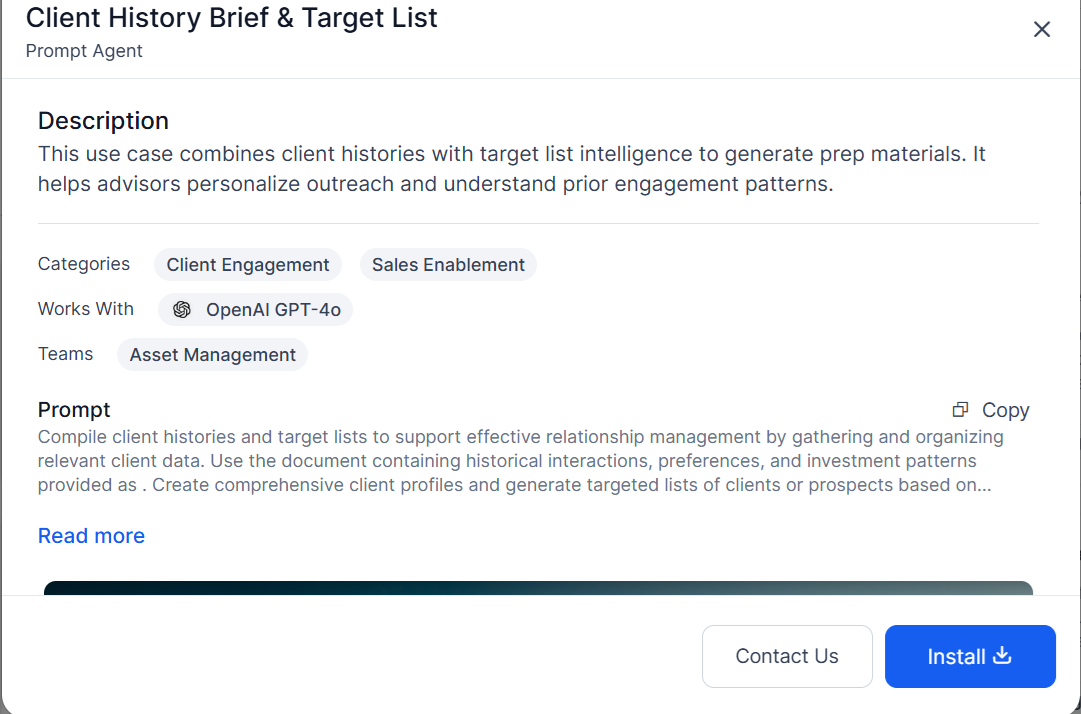Click the Copy label text
This screenshot has height=714, width=1081.
1005,410
